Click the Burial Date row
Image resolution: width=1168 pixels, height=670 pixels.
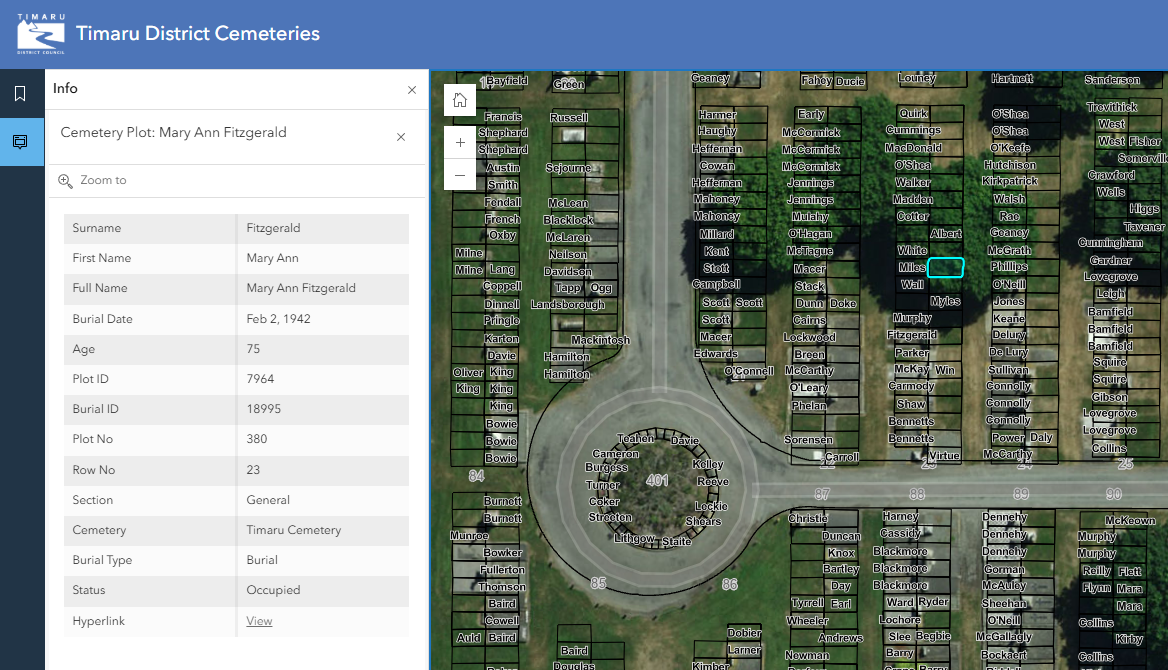236,319
